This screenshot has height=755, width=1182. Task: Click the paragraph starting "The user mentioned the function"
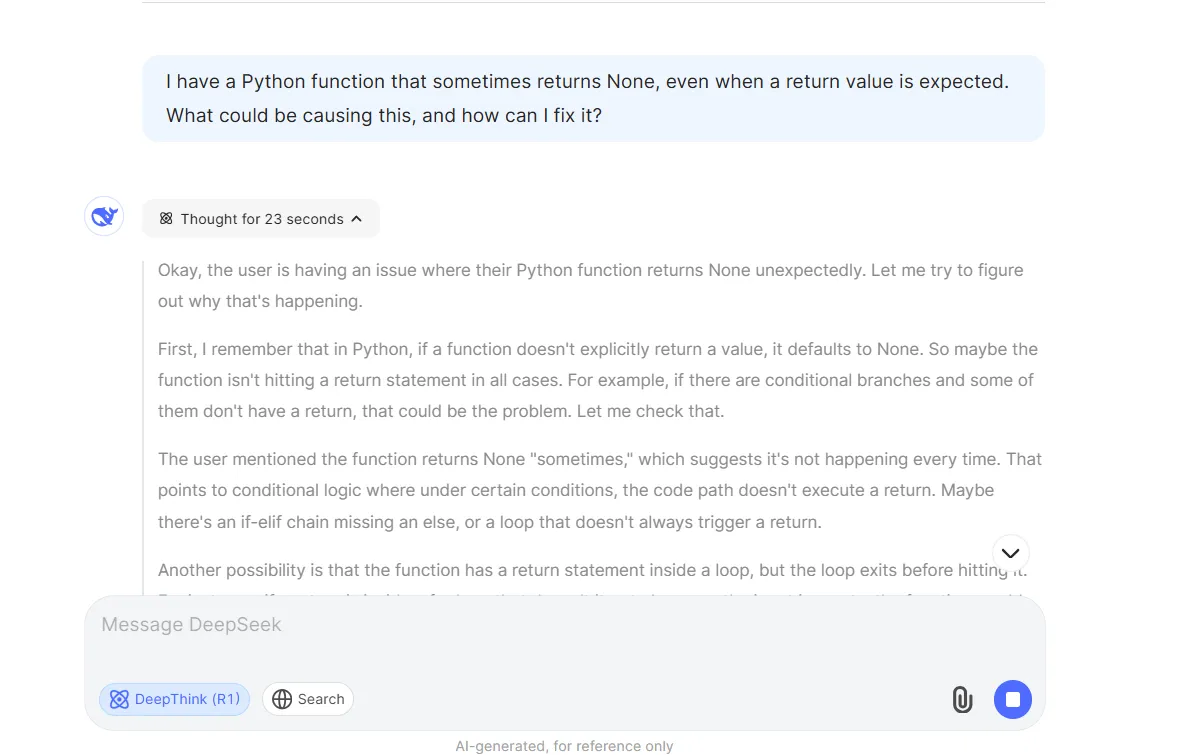(x=600, y=491)
